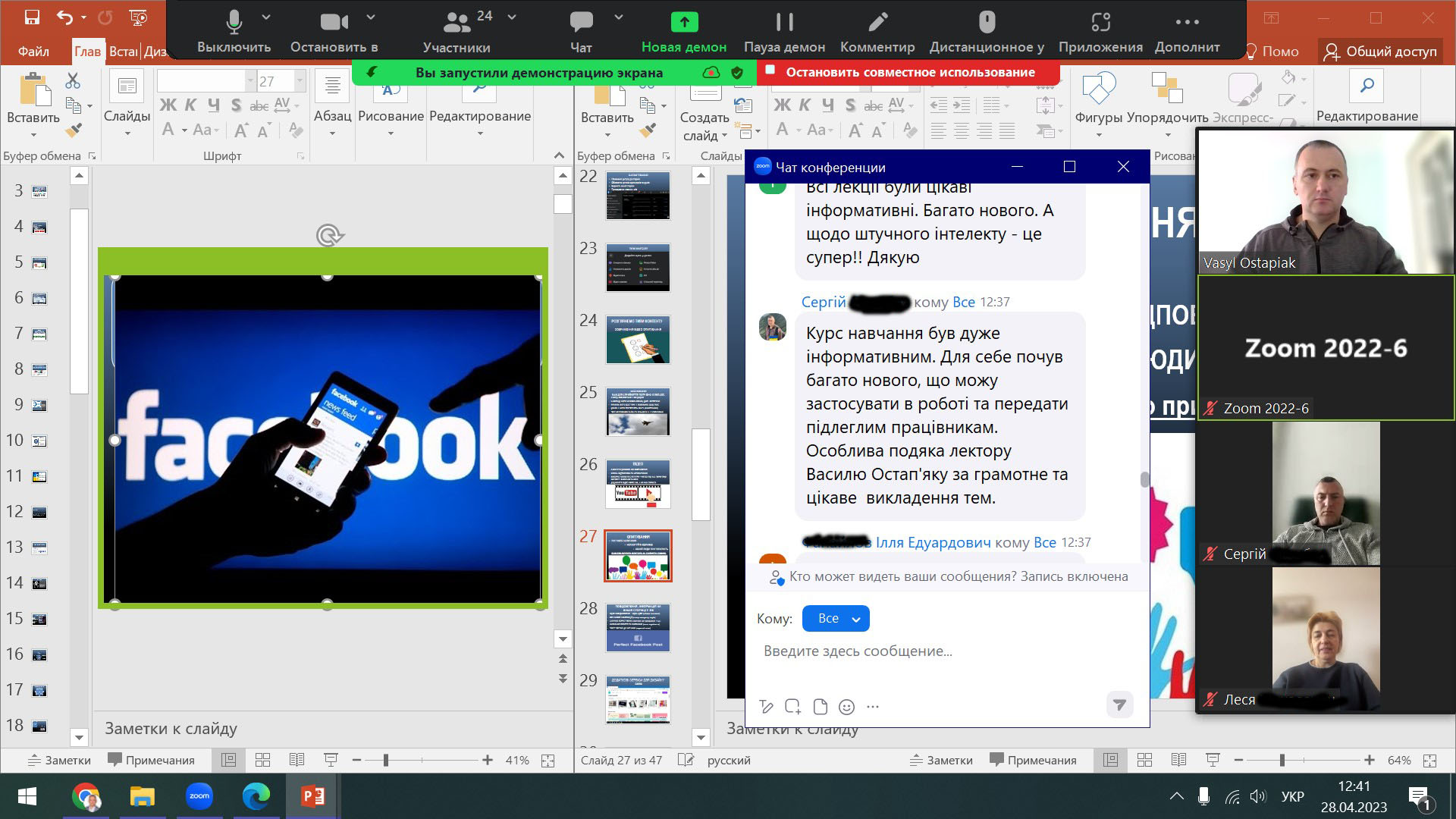Open text formatting icon in Zoom chat
This screenshot has width=1456, height=819.
(x=766, y=707)
